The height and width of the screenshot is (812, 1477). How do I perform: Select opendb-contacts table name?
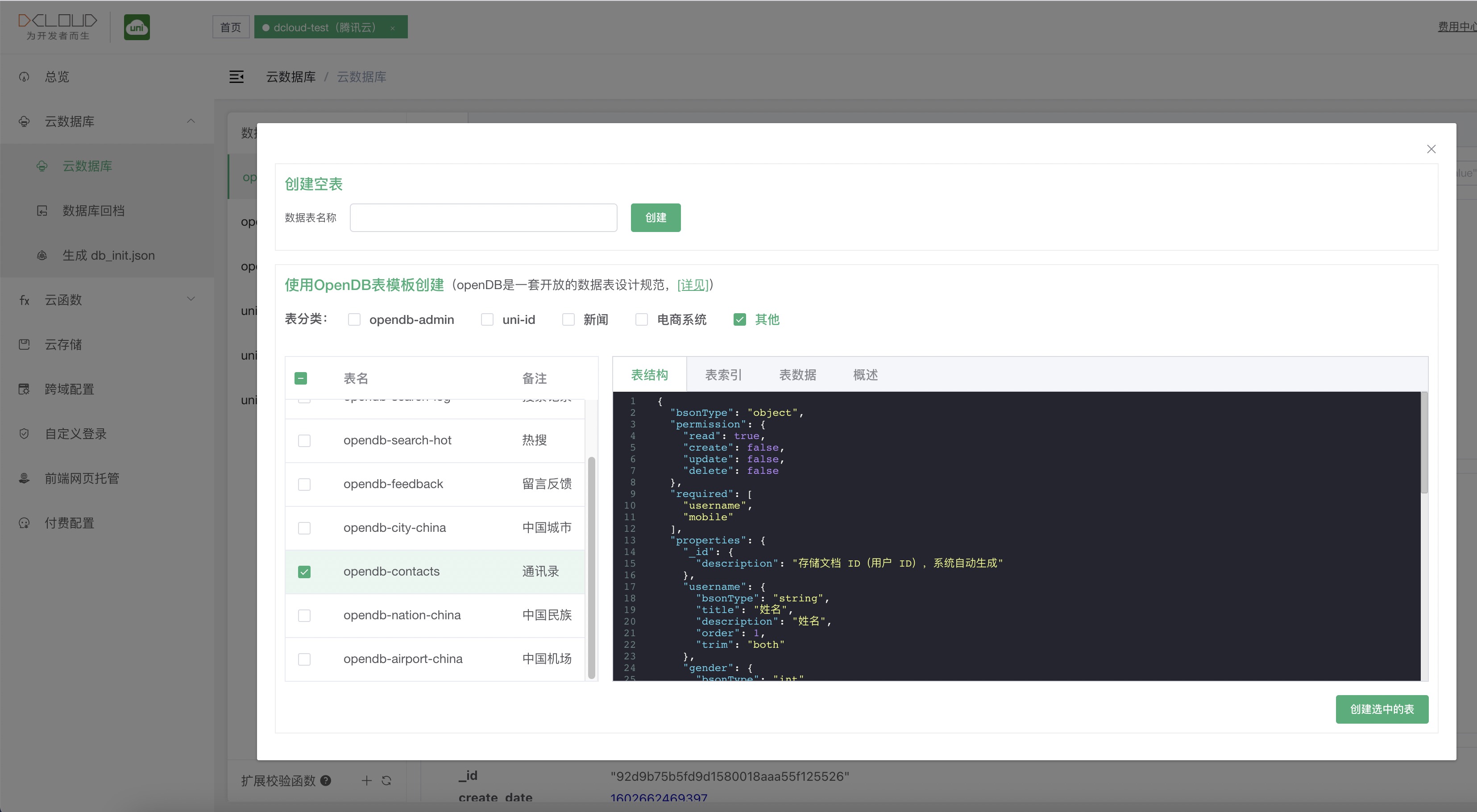pos(392,571)
